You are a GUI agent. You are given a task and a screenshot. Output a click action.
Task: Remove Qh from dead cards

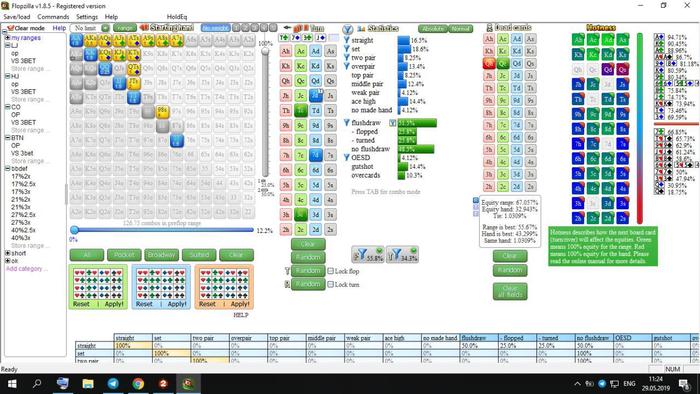coord(489,63)
